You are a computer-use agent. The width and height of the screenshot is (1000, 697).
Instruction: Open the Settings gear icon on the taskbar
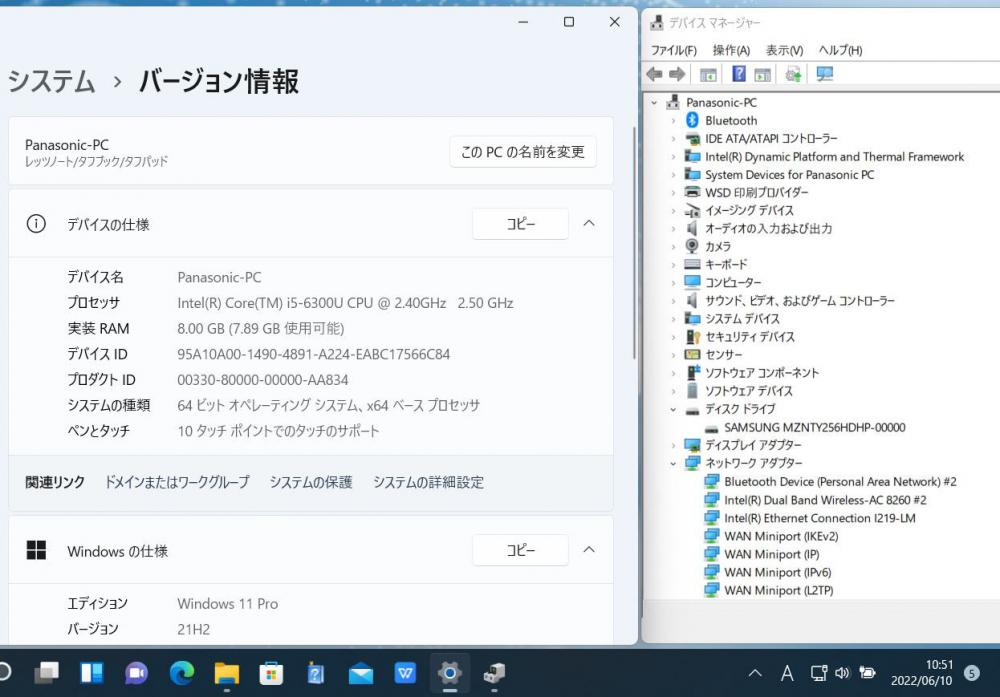(x=450, y=673)
